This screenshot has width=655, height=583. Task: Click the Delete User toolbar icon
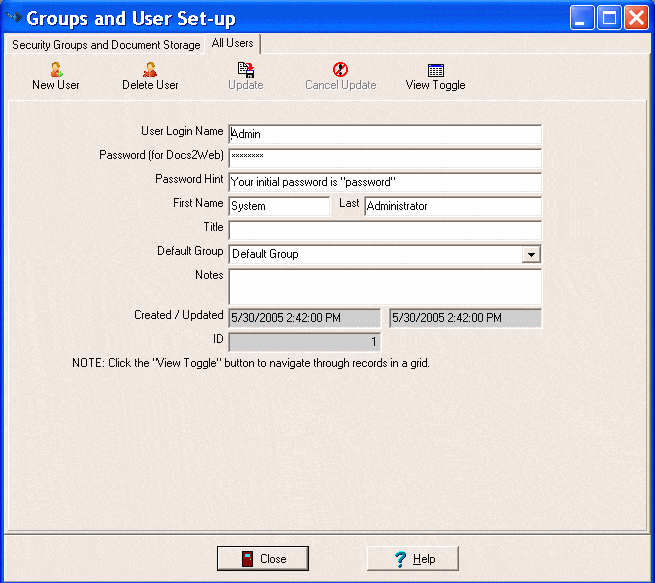pyautogui.click(x=150, y=70)
